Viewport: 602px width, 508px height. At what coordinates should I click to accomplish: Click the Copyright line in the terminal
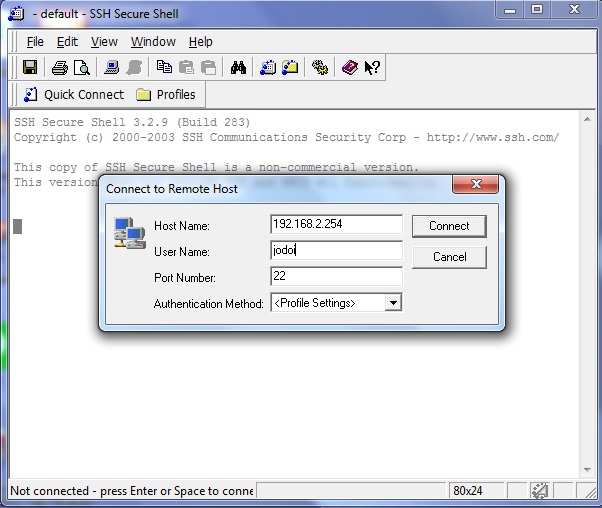point(286,137)
